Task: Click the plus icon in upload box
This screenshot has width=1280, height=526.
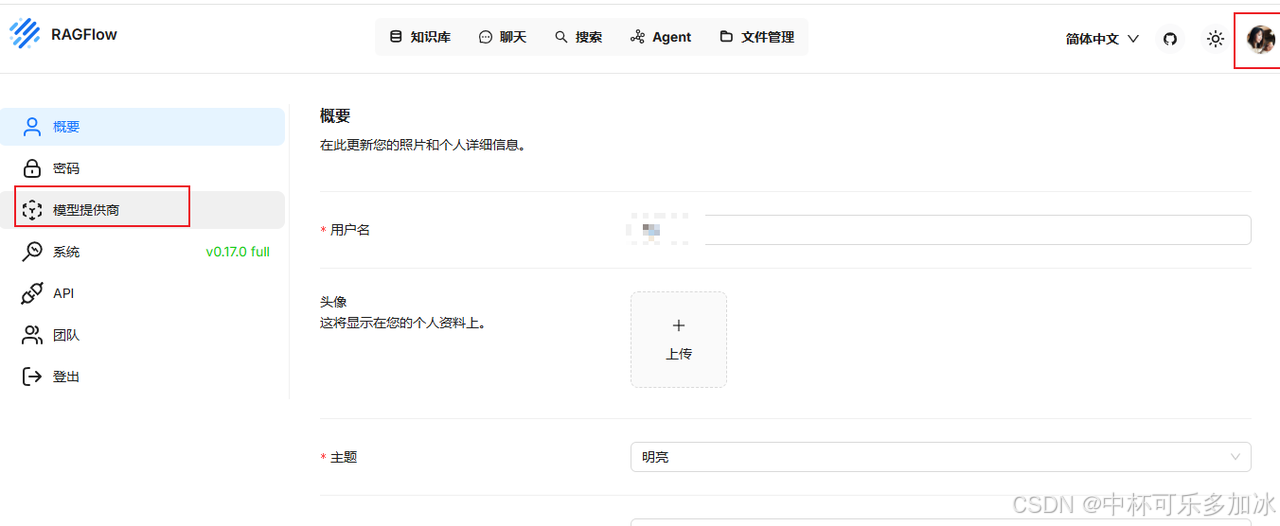Action: [x=679, y=325]
